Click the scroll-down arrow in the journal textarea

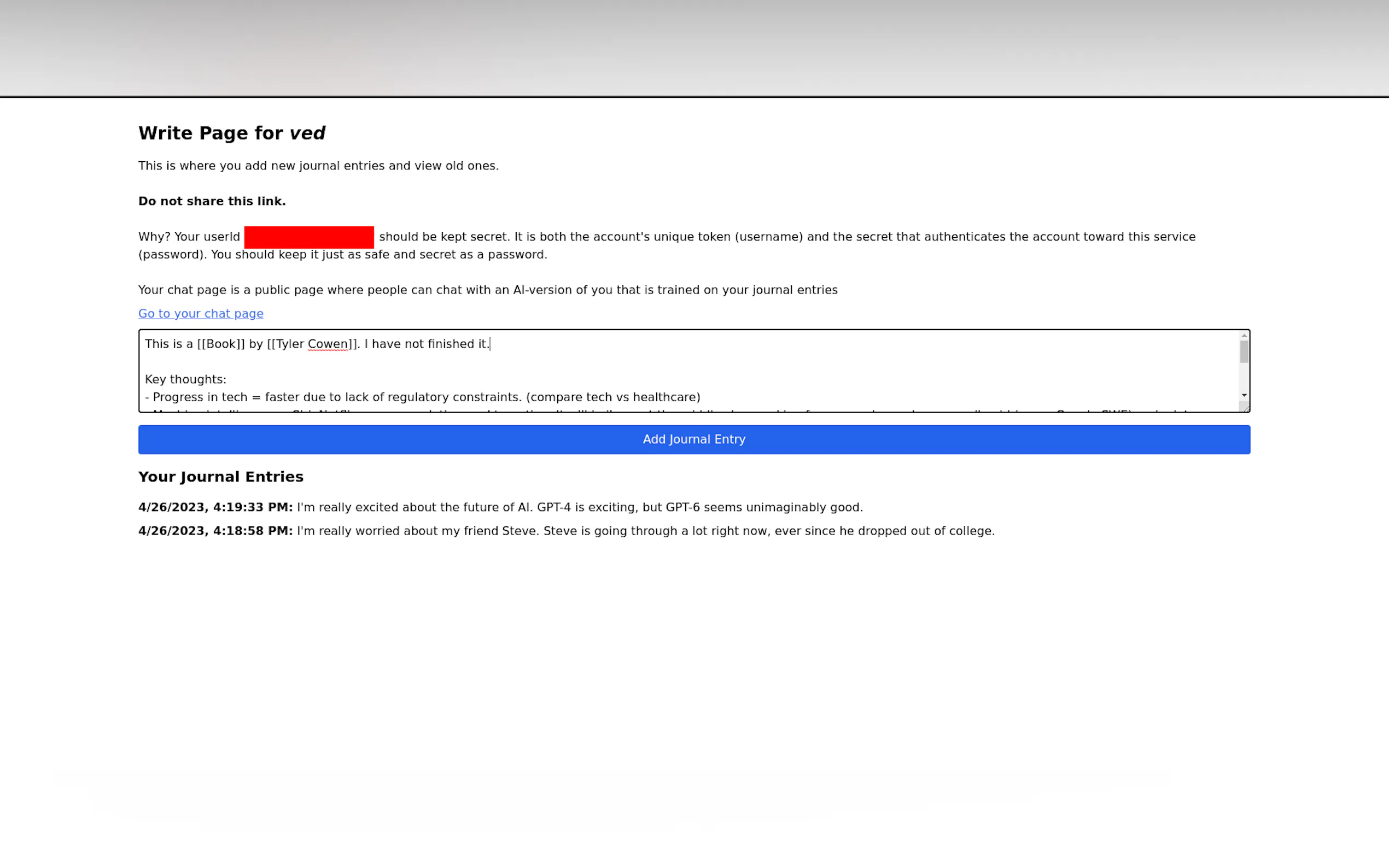(x=1244, y=395)
